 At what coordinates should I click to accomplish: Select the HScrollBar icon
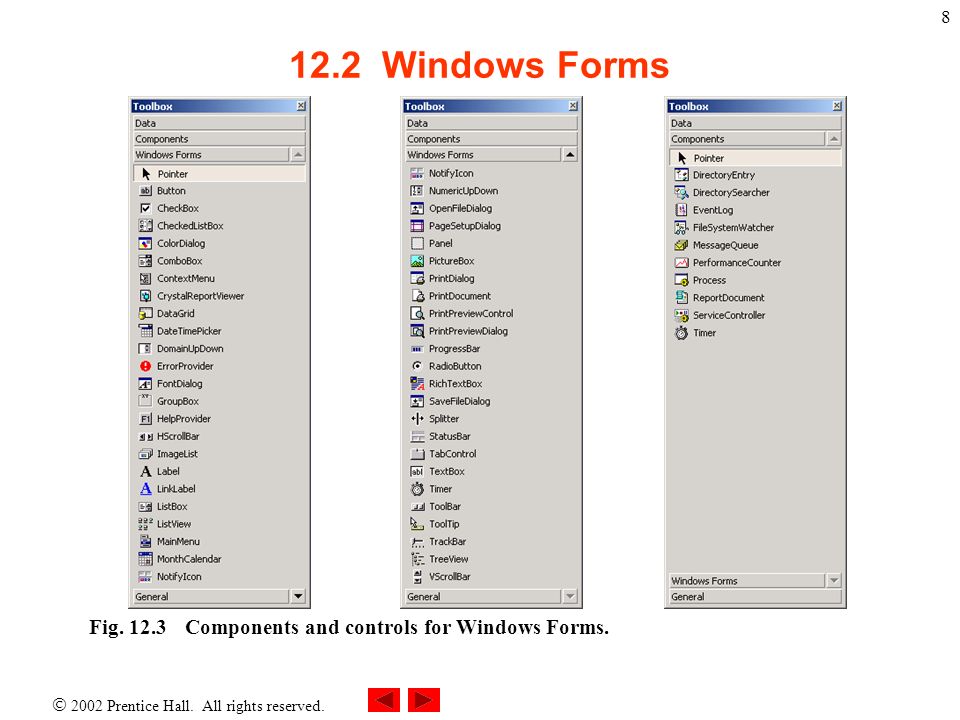(x=145, y=437)
